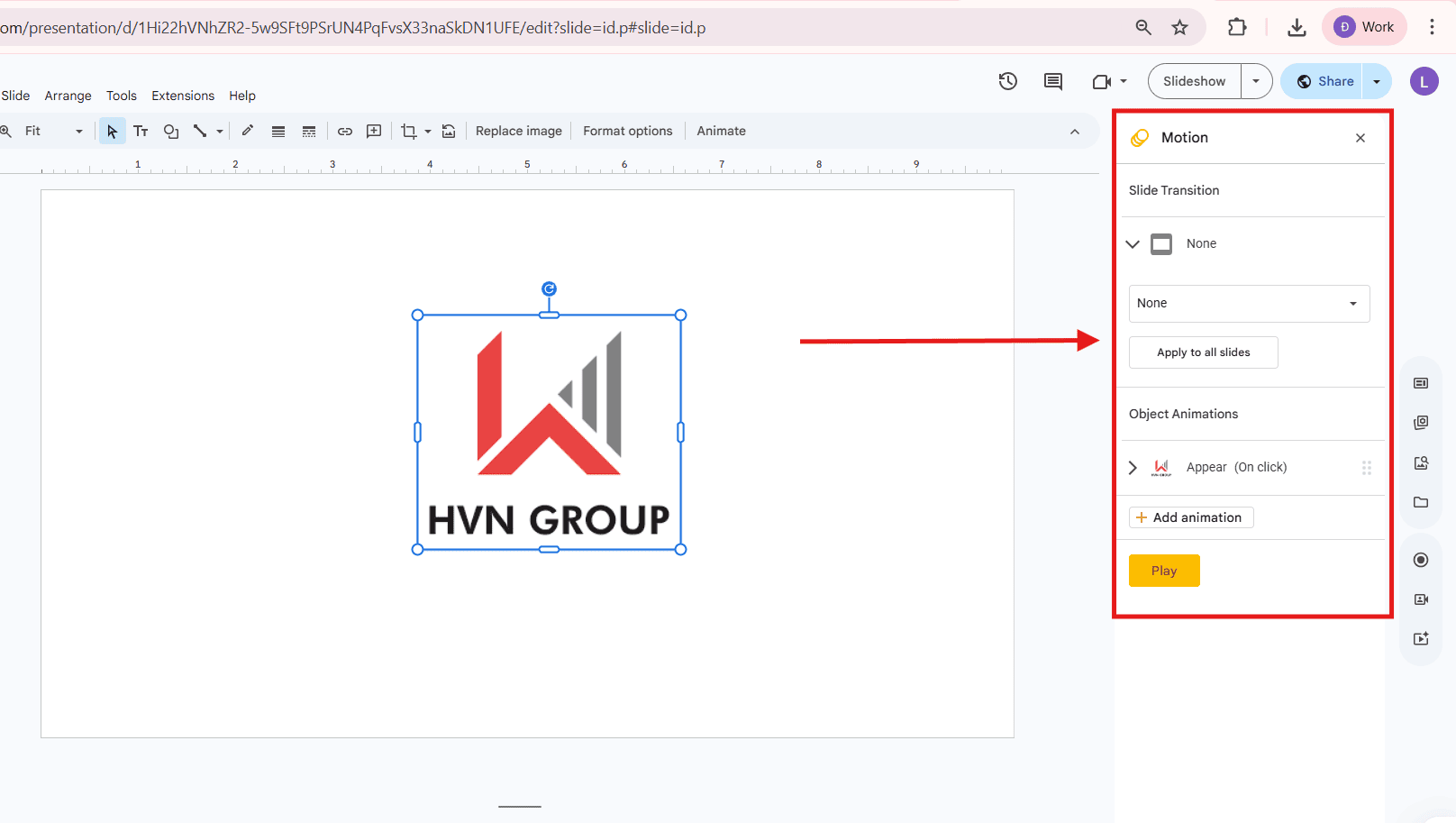Viewport: 1456px width, 823px height.
Task: Add a comment using the toolbar icon
Action: click(x=374, y=131)
